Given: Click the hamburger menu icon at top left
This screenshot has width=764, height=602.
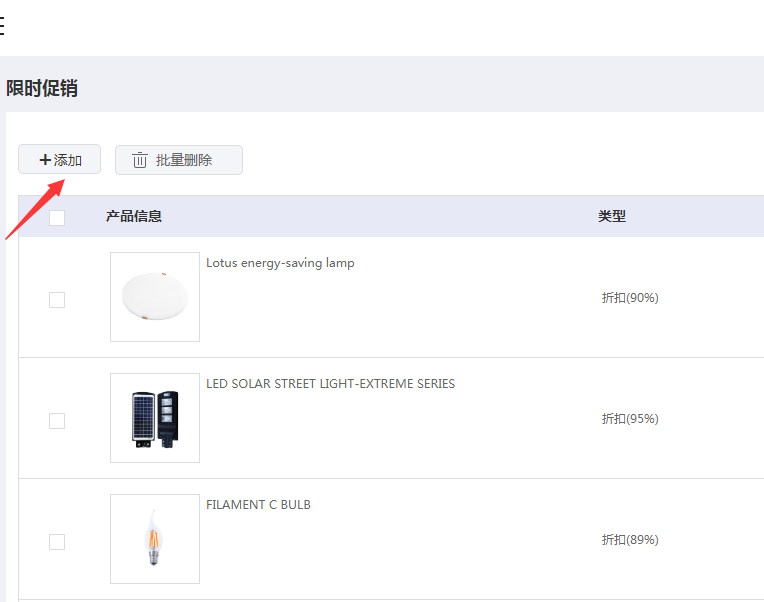Looking at the screenshot, I should 1,25.
